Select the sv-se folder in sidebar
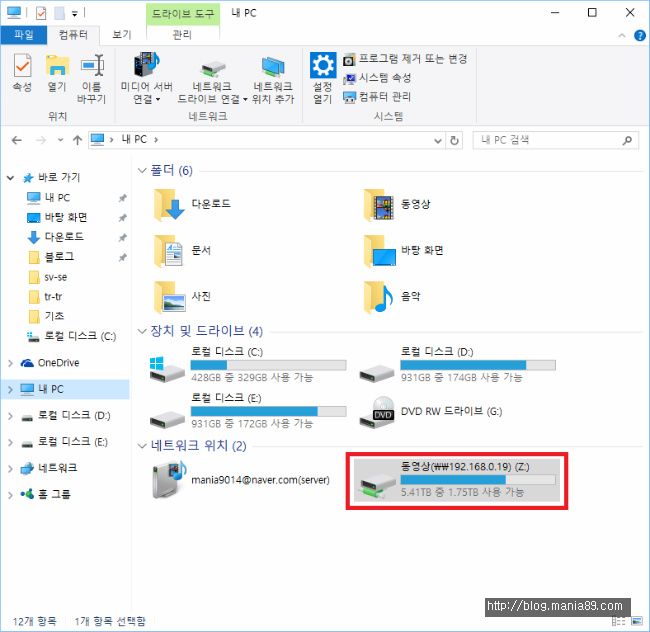Screen dimensions: 650x632 point(56,277)
